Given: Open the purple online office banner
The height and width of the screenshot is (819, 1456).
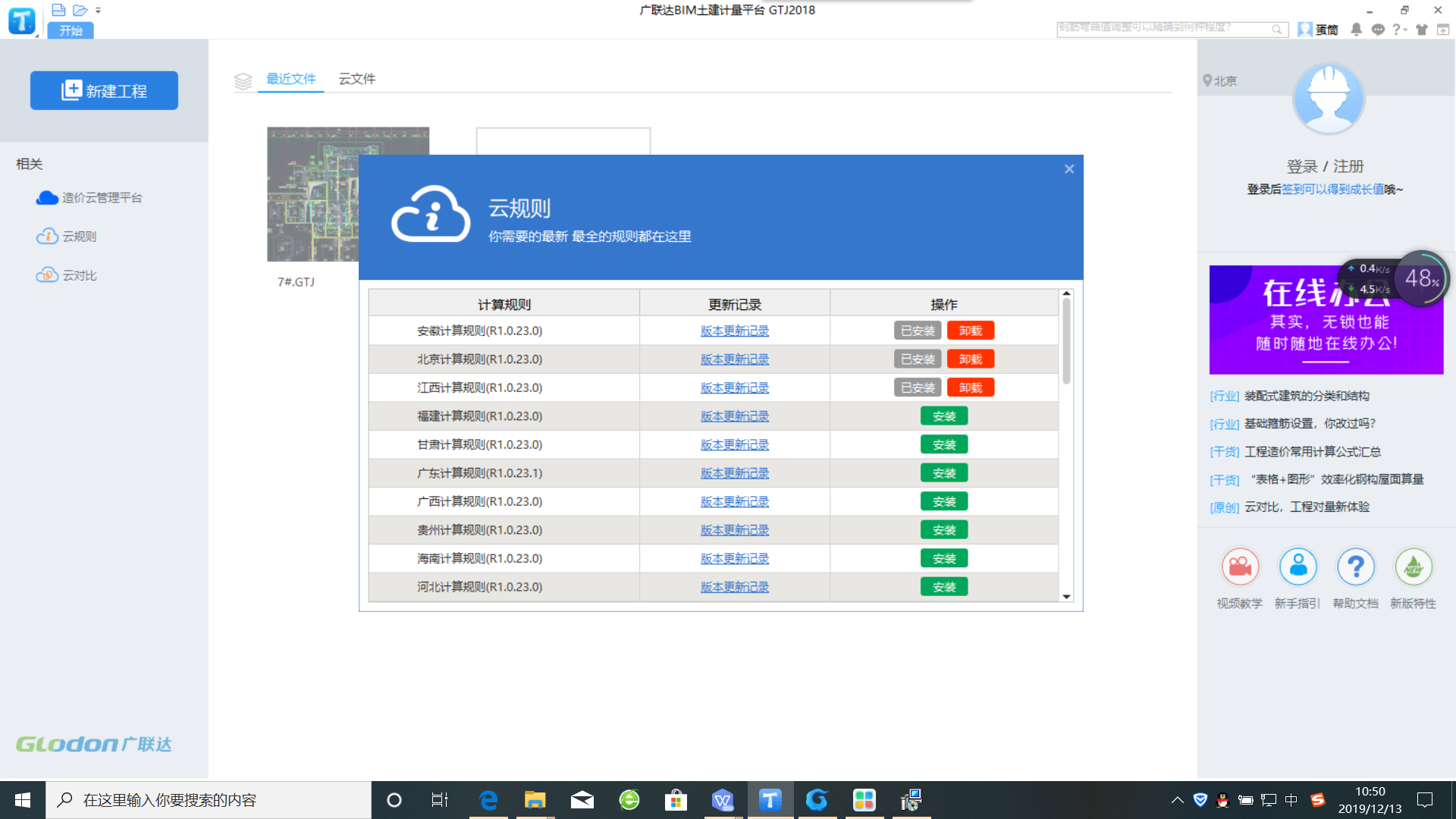Looking at the screenshot, I should point(1326,319).
